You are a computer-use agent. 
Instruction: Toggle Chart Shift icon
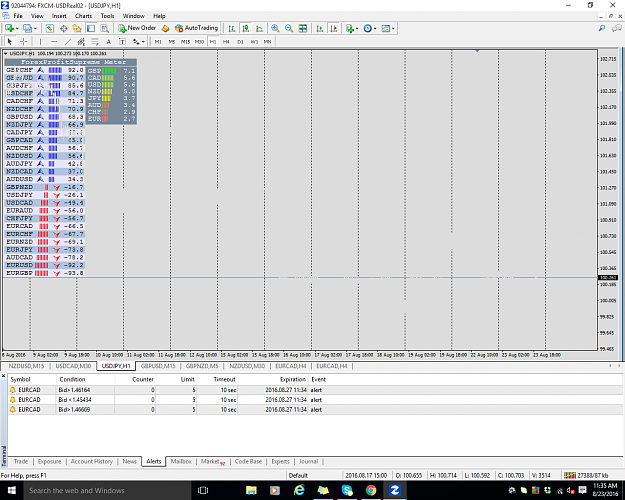[334, 28]
